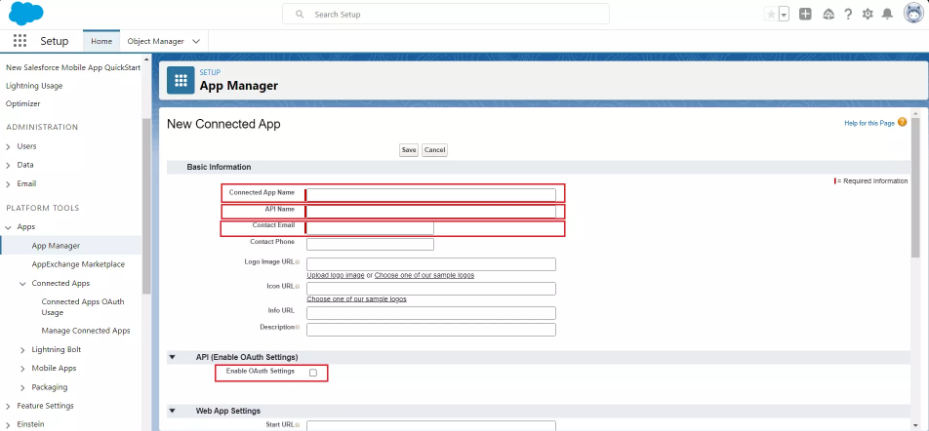Open Optimizer in sidebar
Image resolution: width=929 pixels, height=431 pixels.
click(23, 104)
